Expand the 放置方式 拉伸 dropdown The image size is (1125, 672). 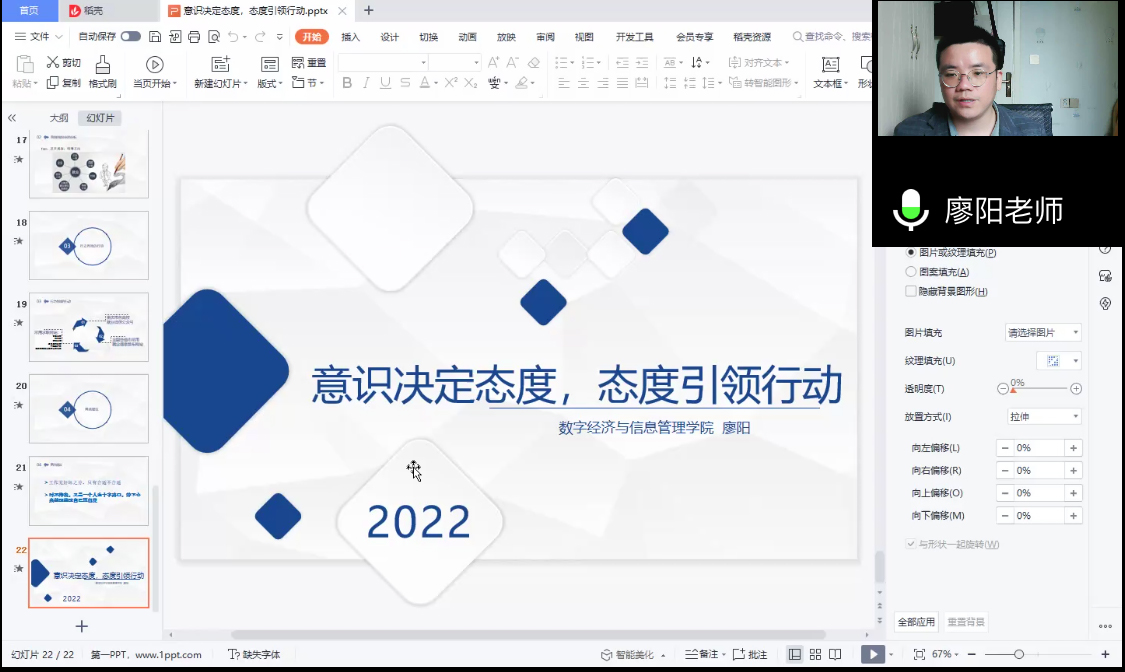1043,416
